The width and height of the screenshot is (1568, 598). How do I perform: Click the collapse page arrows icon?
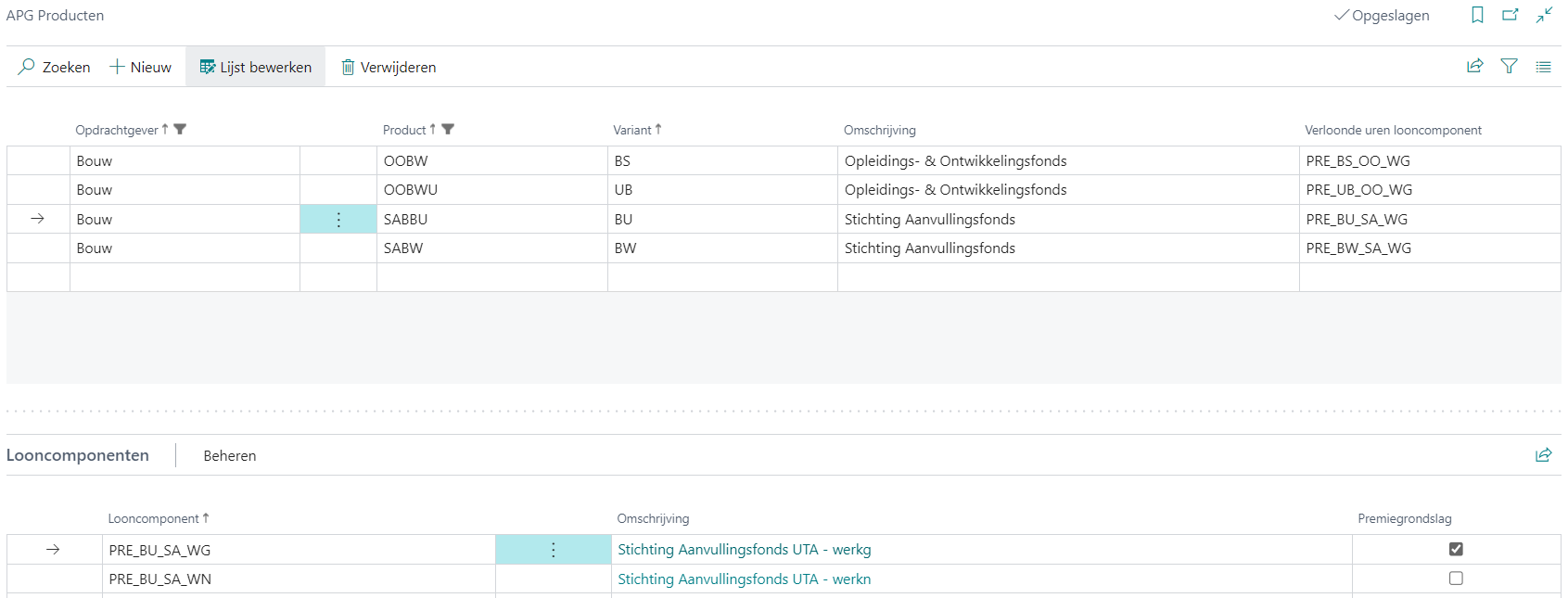click(x=1544, y=15)
